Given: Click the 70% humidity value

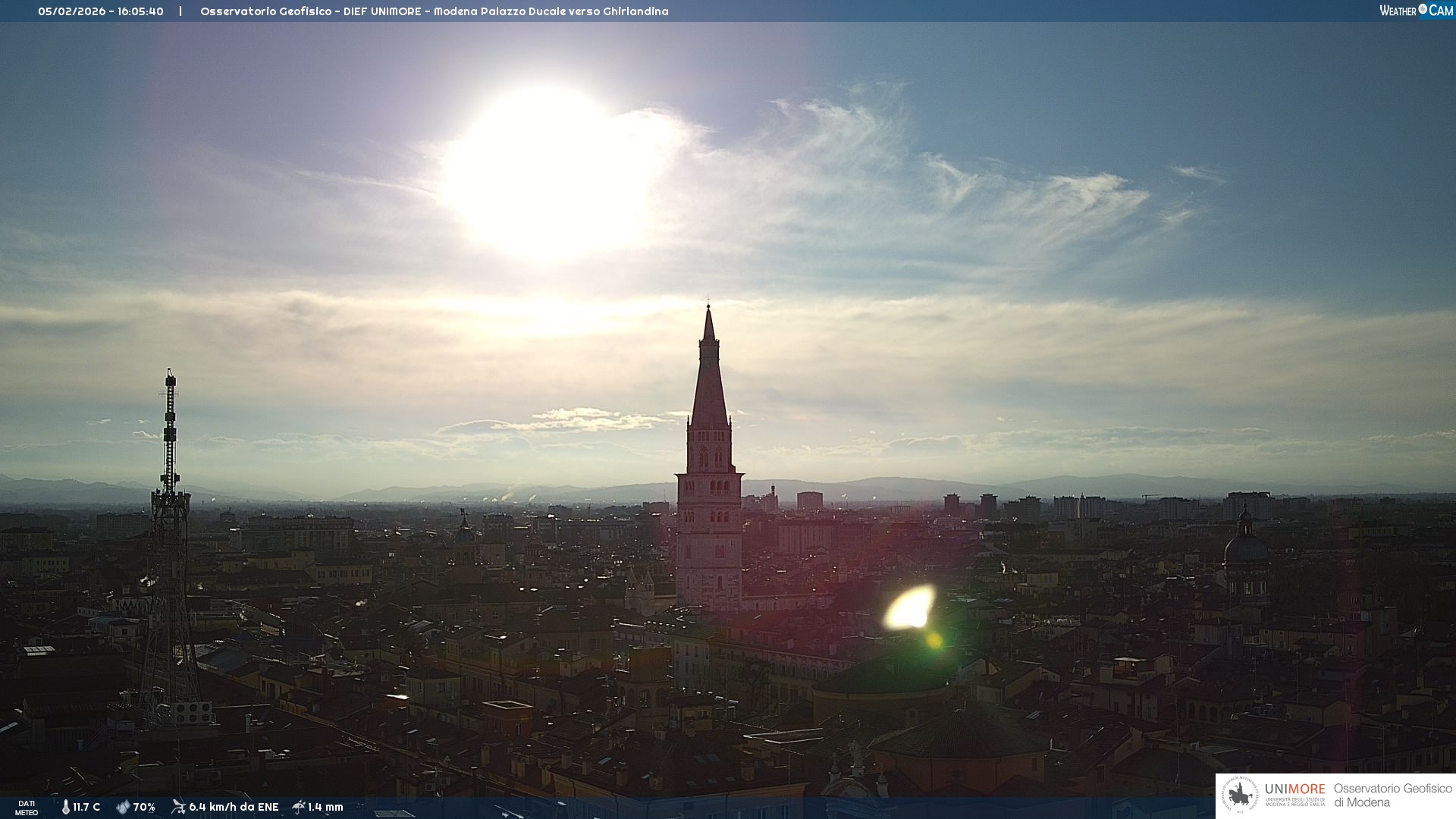Looking at the screenshot, I should (x=144, y=807).
